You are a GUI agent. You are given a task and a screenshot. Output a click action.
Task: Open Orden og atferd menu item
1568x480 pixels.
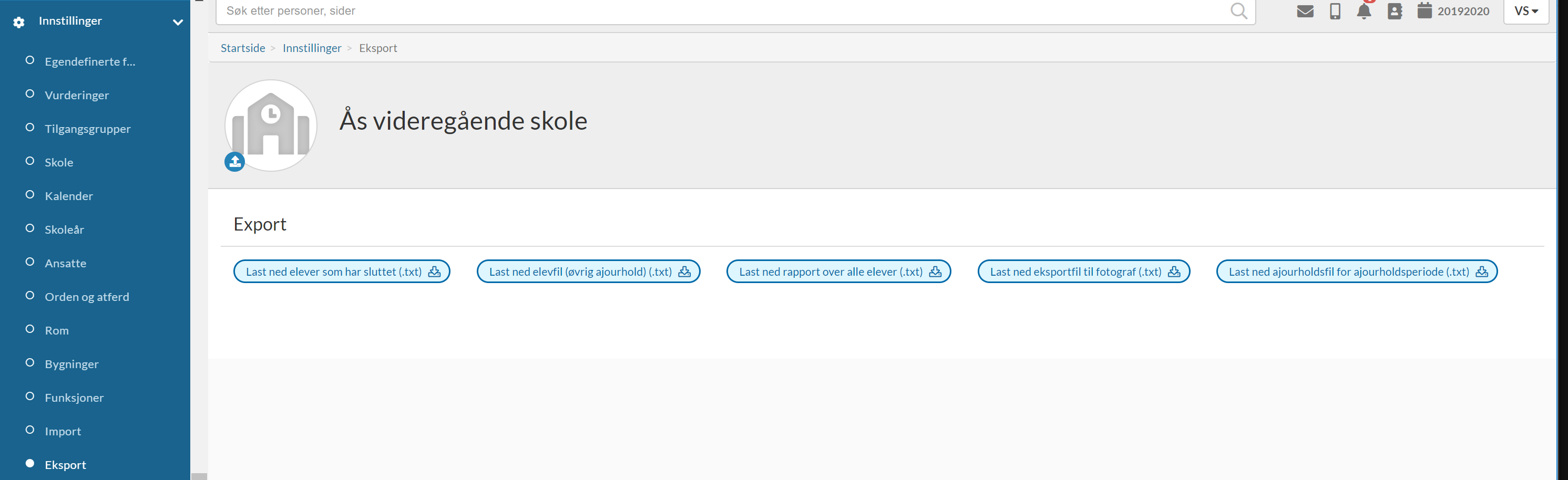coord(87,297)
